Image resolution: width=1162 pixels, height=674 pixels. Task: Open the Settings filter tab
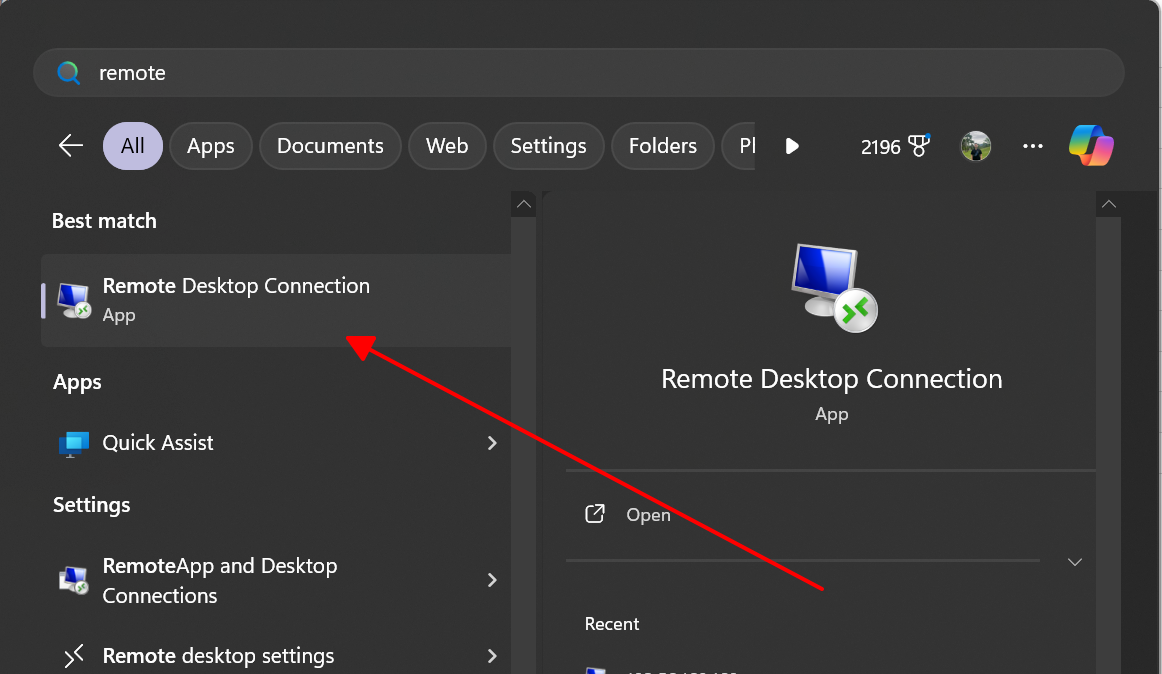(548, 146)
